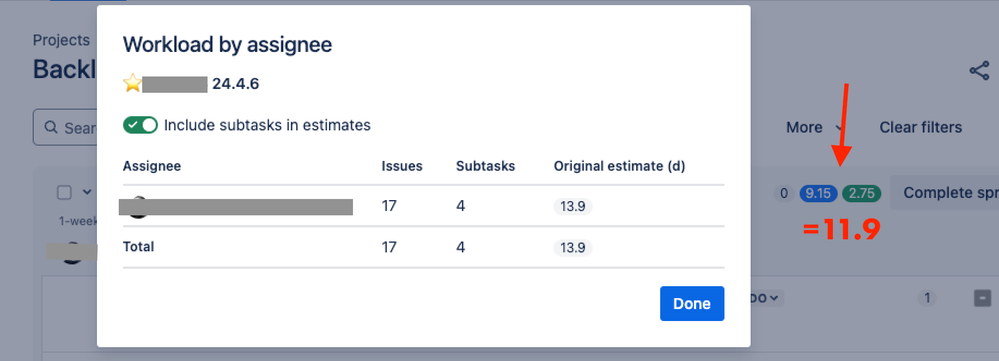The height and width of the screenshot is (361, 999).
Task: Click the magnifier icon in the search box
Action: tap(52, 127)
